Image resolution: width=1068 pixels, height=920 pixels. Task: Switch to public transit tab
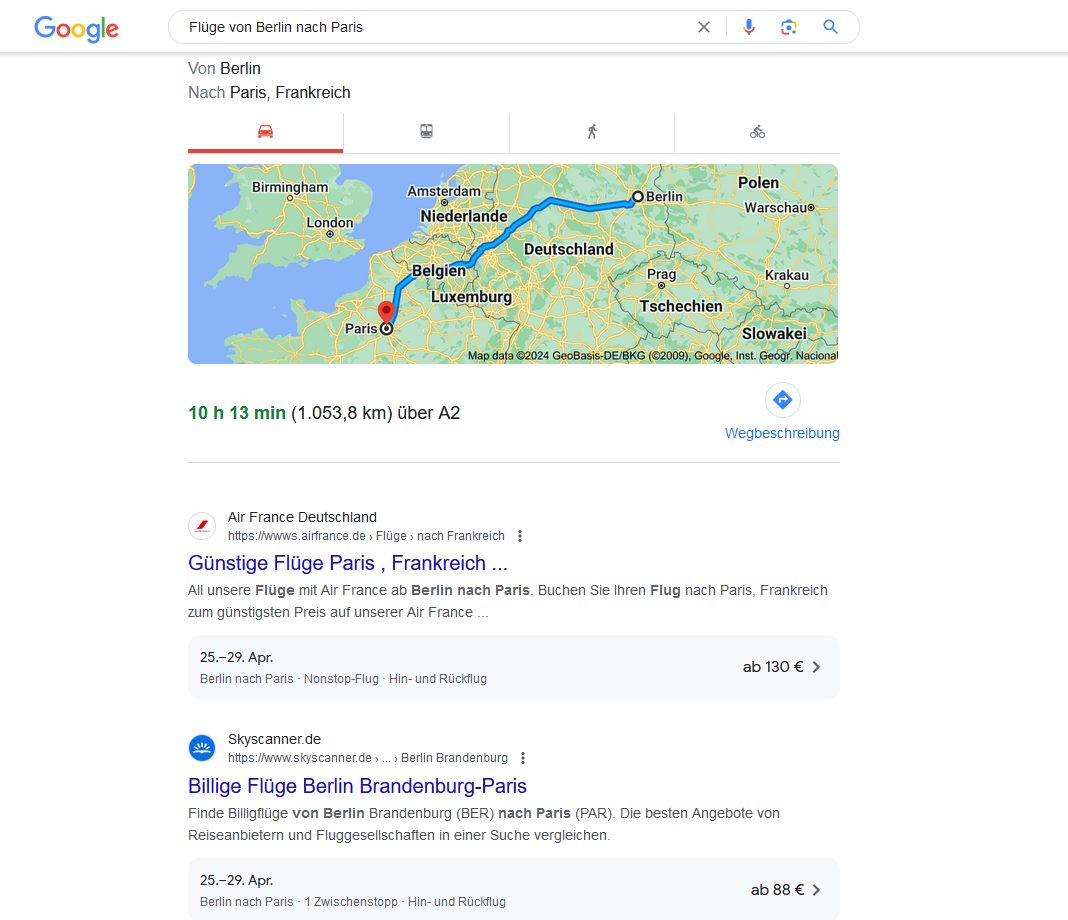(426, 132)
